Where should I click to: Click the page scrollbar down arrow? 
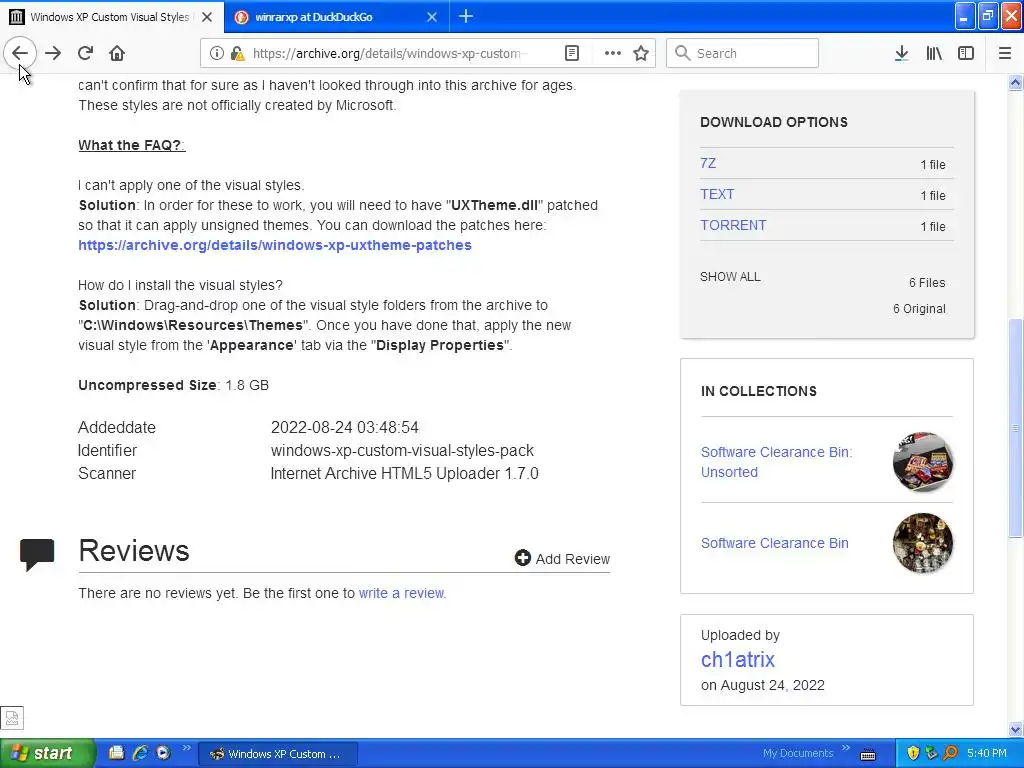[x=1016, y=729]
